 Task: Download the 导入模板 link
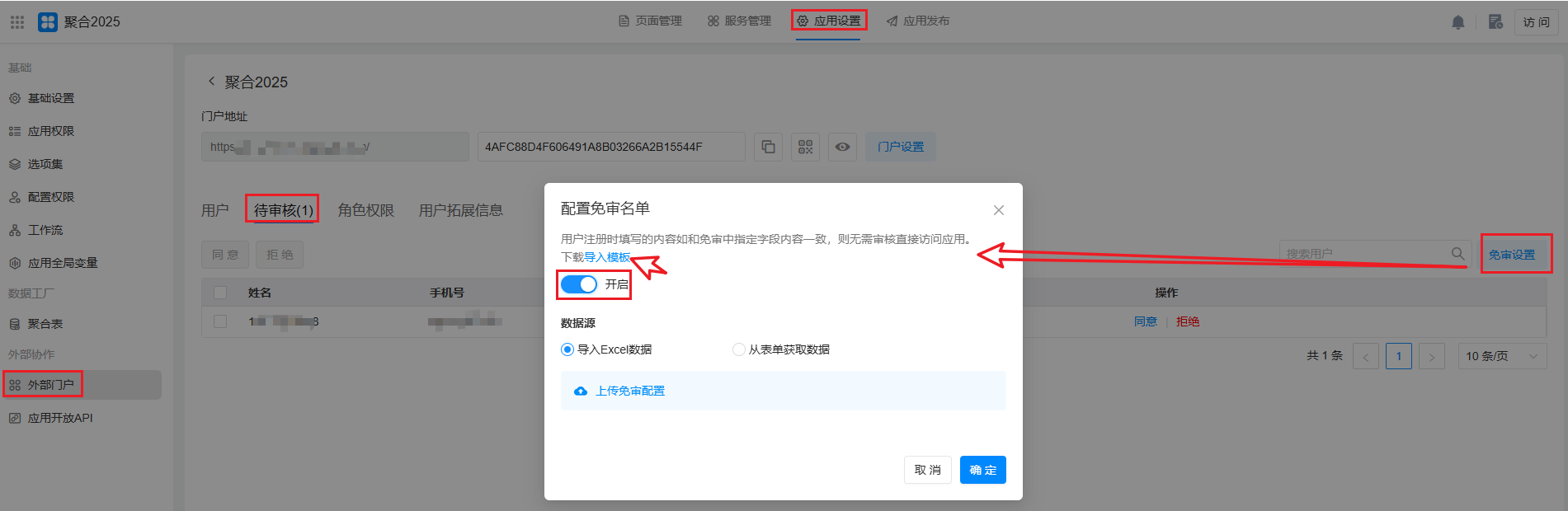(x=607, y=257)
